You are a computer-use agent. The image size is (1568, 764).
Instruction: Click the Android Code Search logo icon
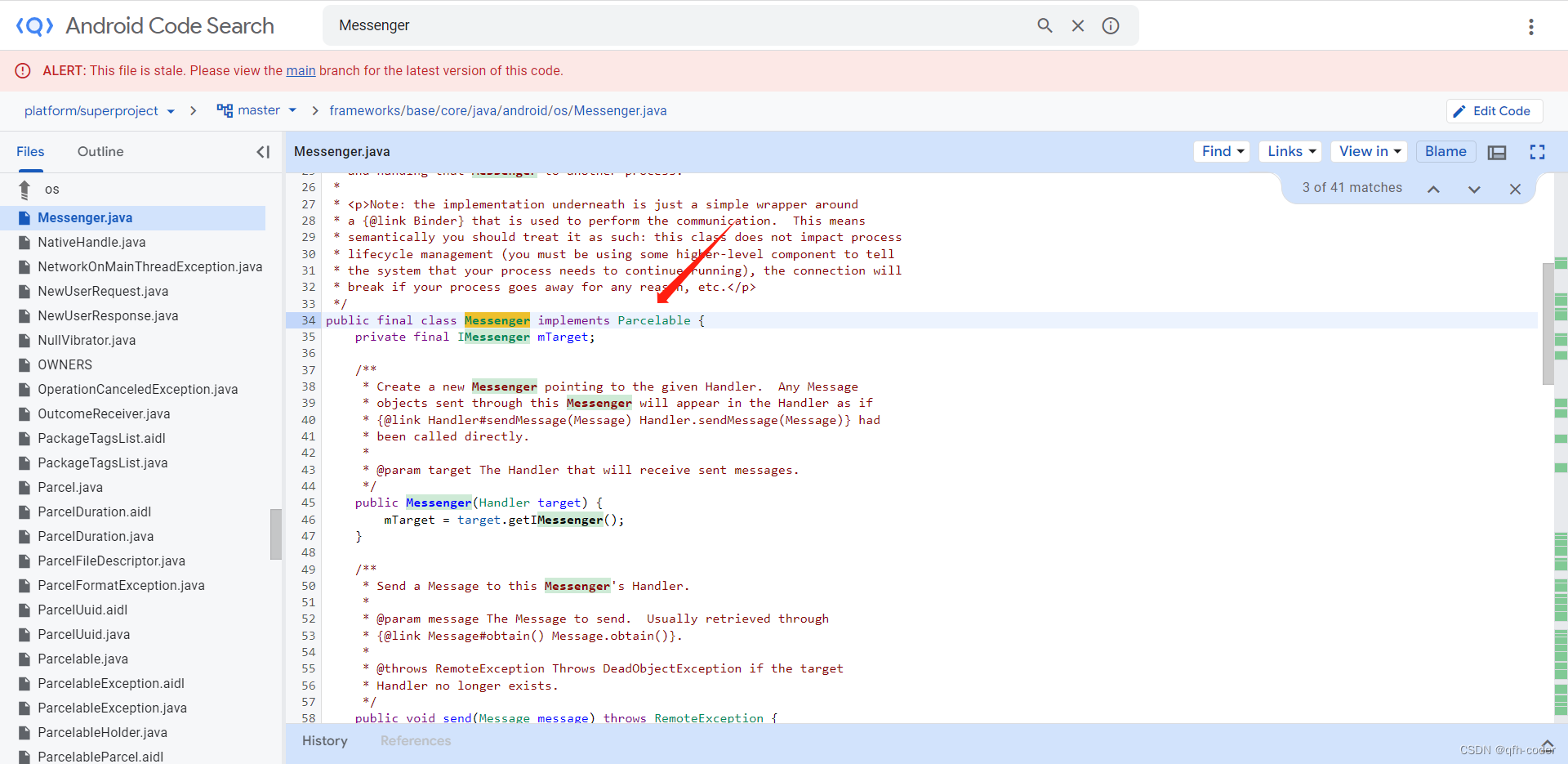coord(34,26)
